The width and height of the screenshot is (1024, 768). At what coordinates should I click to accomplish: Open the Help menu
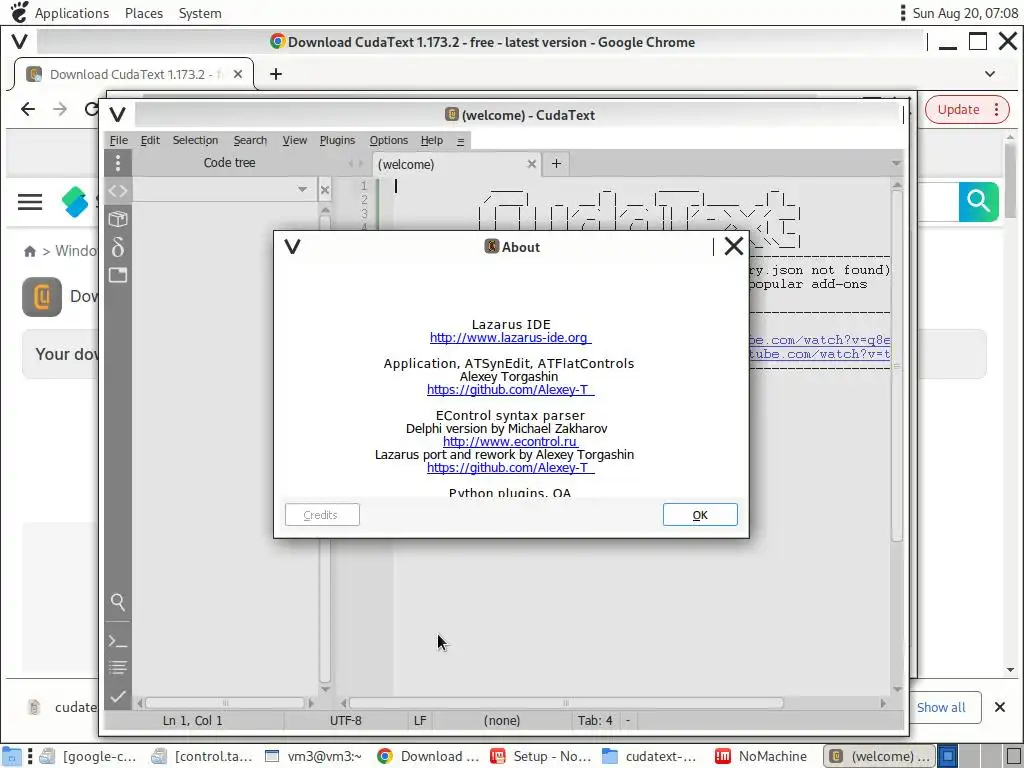point(432,140)
